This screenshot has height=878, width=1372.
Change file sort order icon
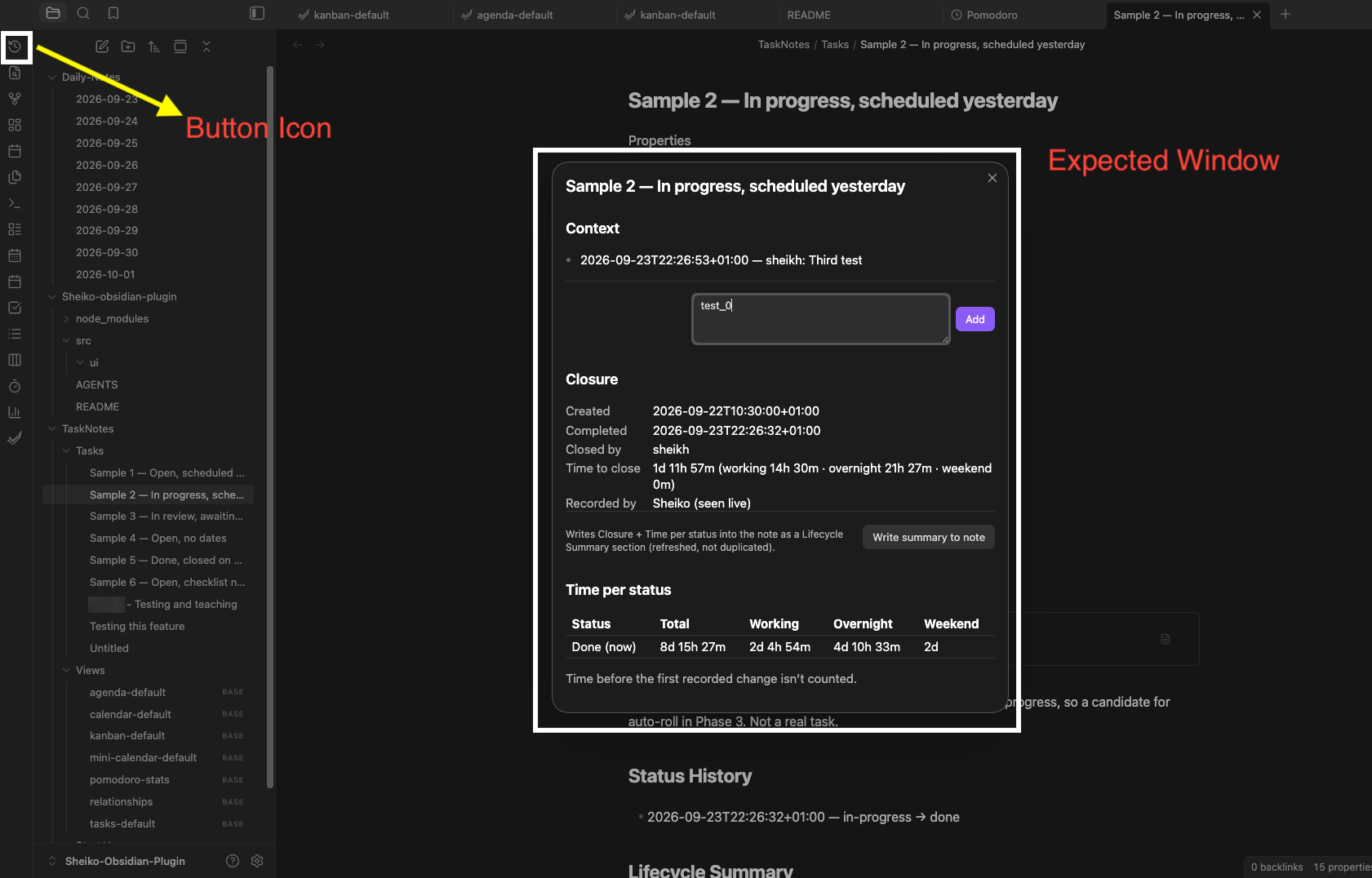(154, 47)
